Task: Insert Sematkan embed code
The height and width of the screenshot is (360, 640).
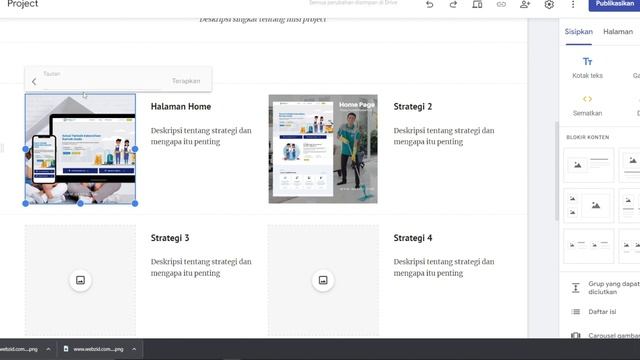Action: tap(587, 106)
